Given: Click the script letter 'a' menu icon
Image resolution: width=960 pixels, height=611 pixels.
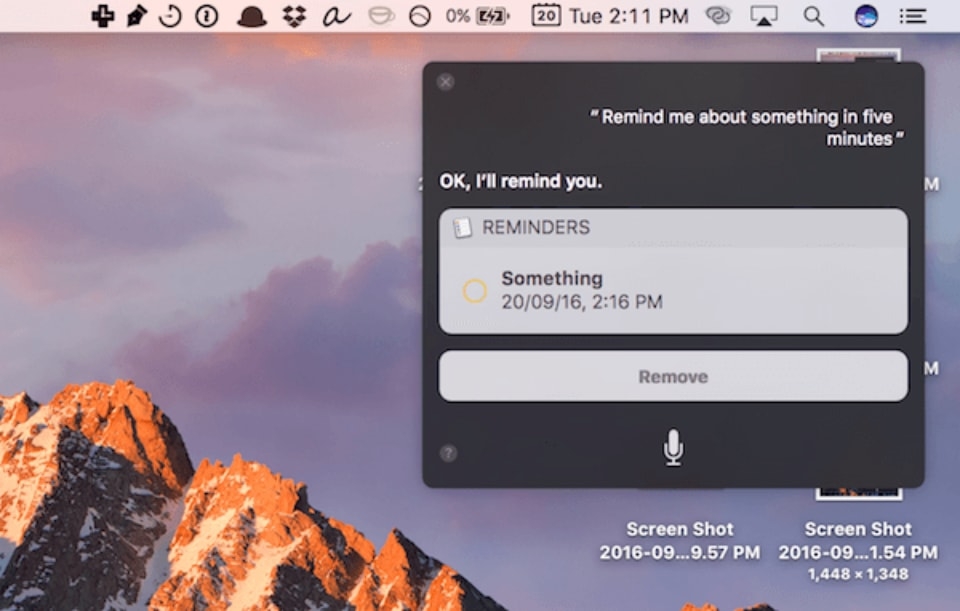Looking at the screenshot, I should click(336, 17).
